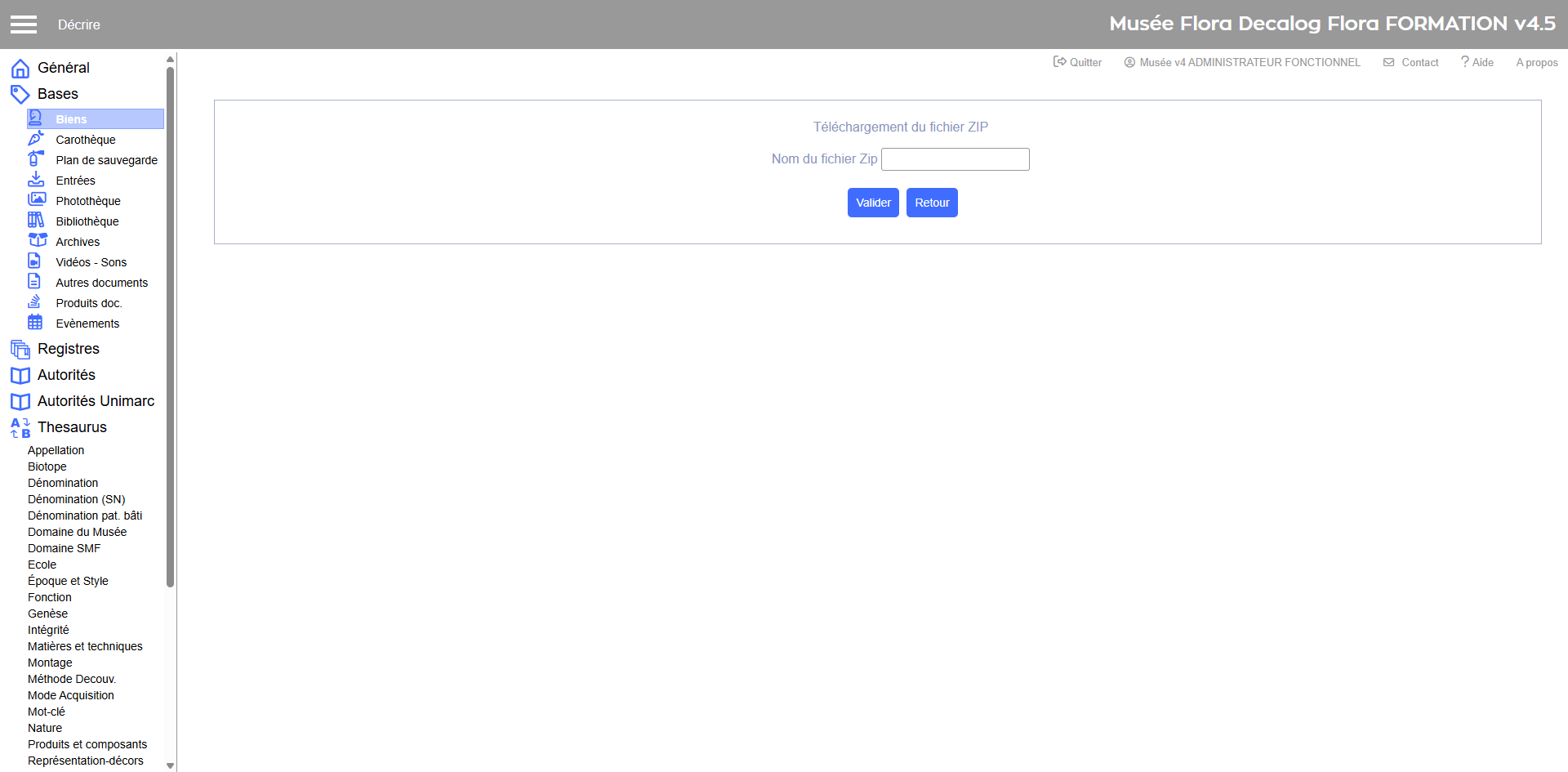Image resolution: width=1568 pixels, height=772 pixels.
Task: Open the hamburger menu icon
Action: pyautogui.click(x=24, y=25)
